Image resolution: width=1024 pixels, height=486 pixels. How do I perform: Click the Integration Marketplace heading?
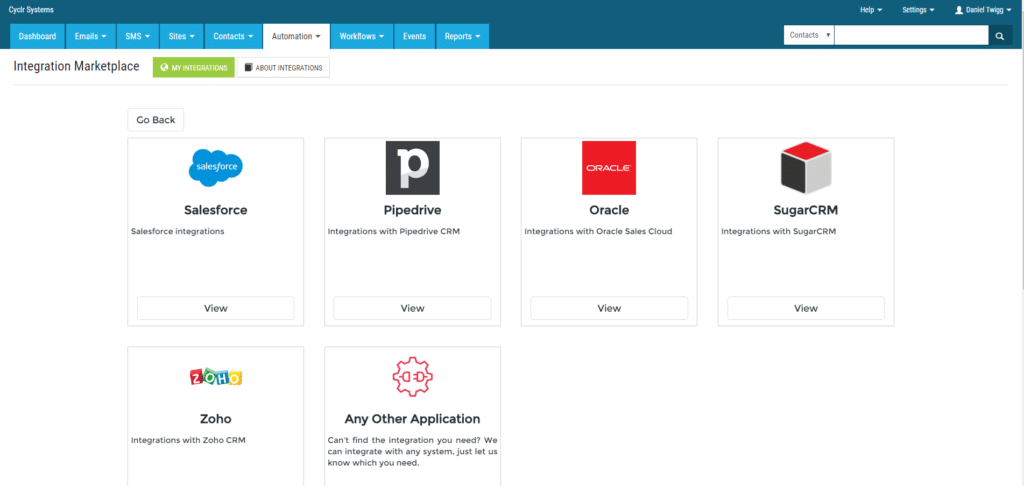pyautogui.click(x=76, y=67)
